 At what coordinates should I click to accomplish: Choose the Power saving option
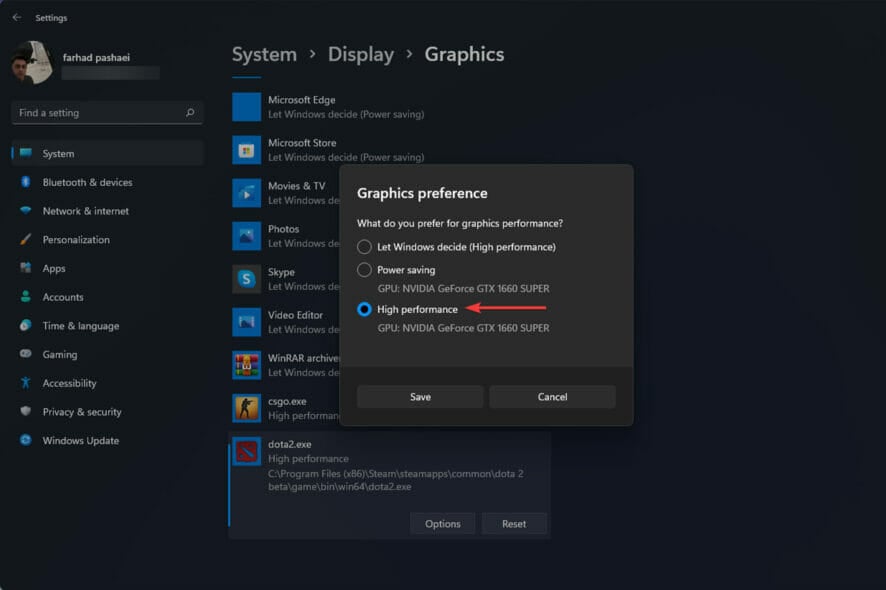pos(364,269)
